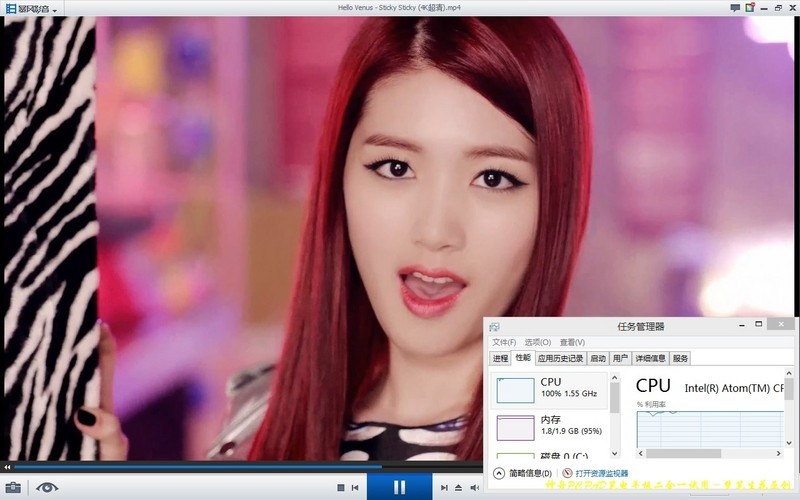Click the rewind arrows on progress bar
This screenshot has width=800, height=500.
coord(7,467)
